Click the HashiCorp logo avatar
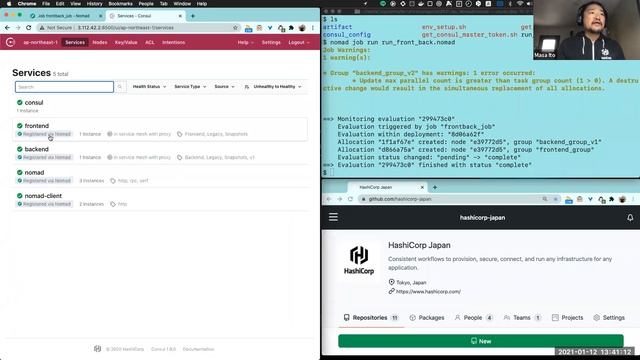Image resolution: width=640 pixels, height=360 pixels. point(359,260)
